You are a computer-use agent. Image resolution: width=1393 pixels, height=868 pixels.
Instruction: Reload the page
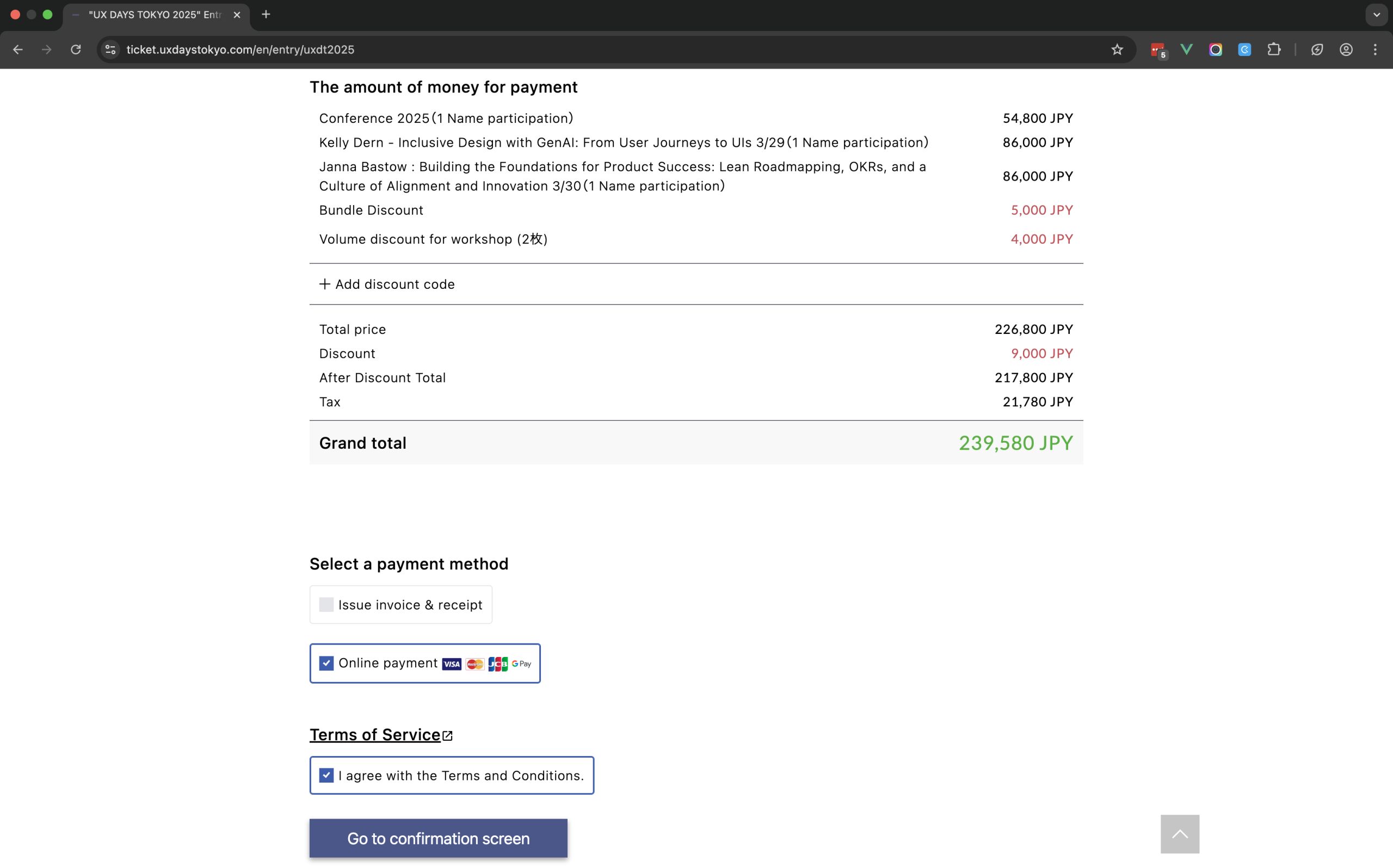coord(76,49)
